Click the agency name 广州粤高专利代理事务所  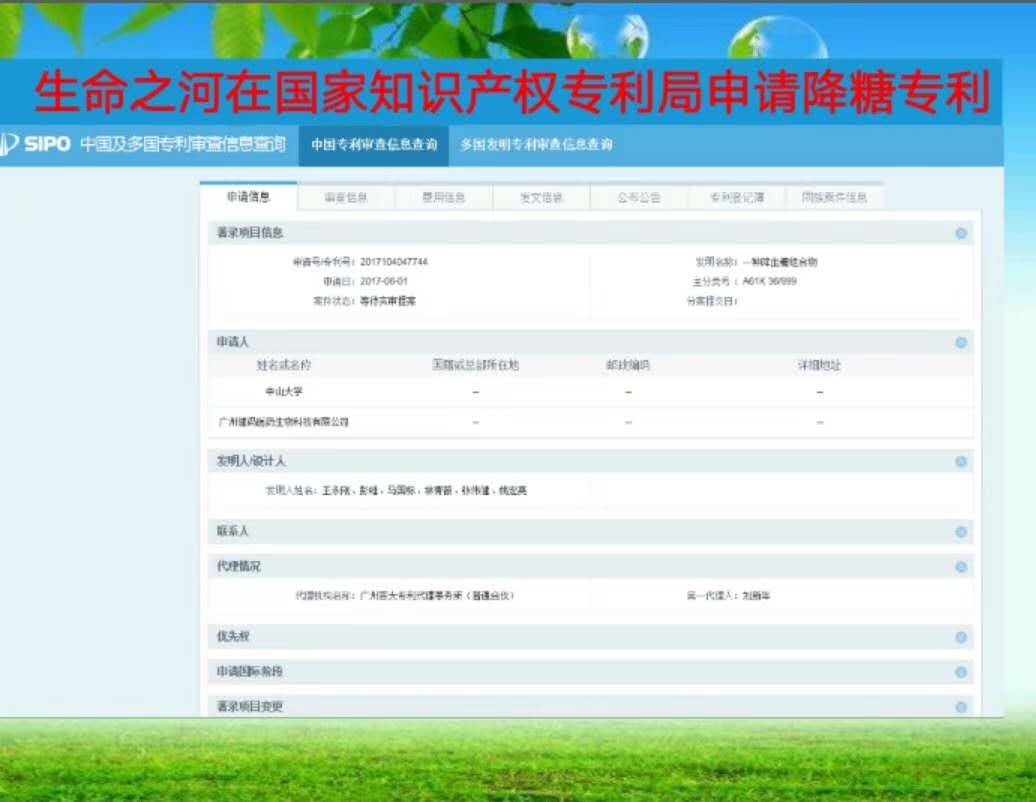pos(437,595)
